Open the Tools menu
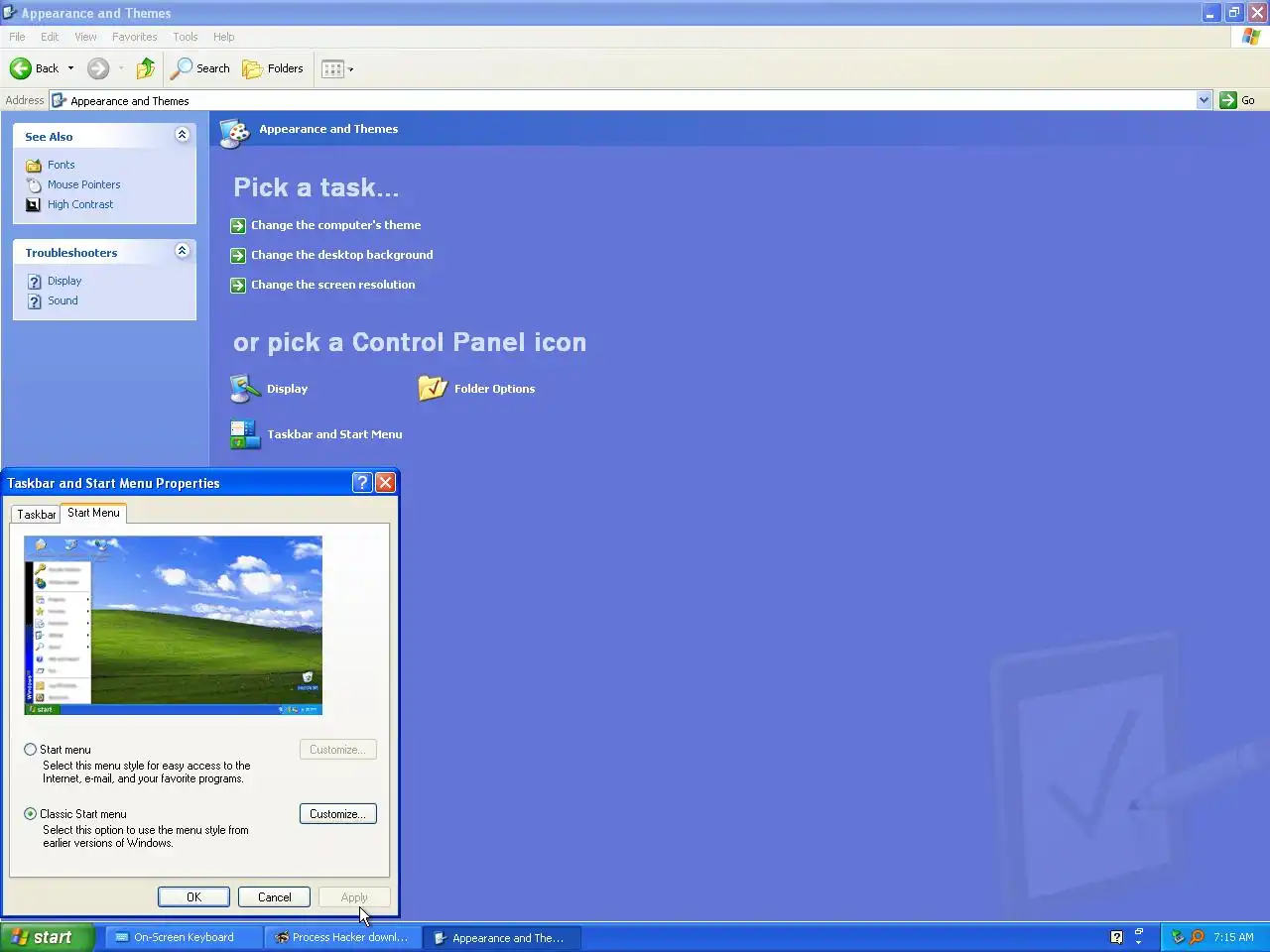This screenshot has height=952, width=1270. (x=185, y=37)
